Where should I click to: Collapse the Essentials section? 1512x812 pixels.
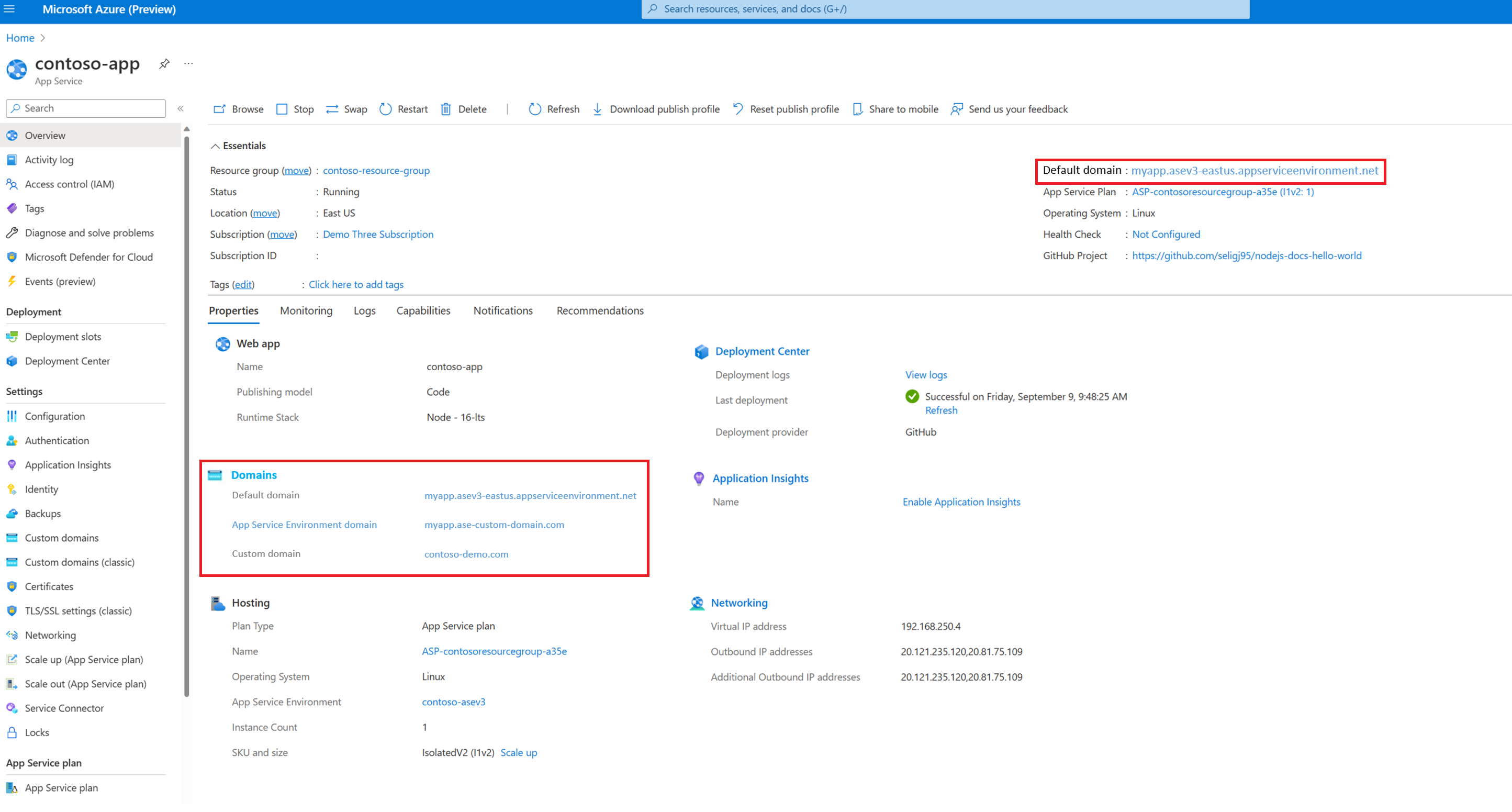coord(216,146)
